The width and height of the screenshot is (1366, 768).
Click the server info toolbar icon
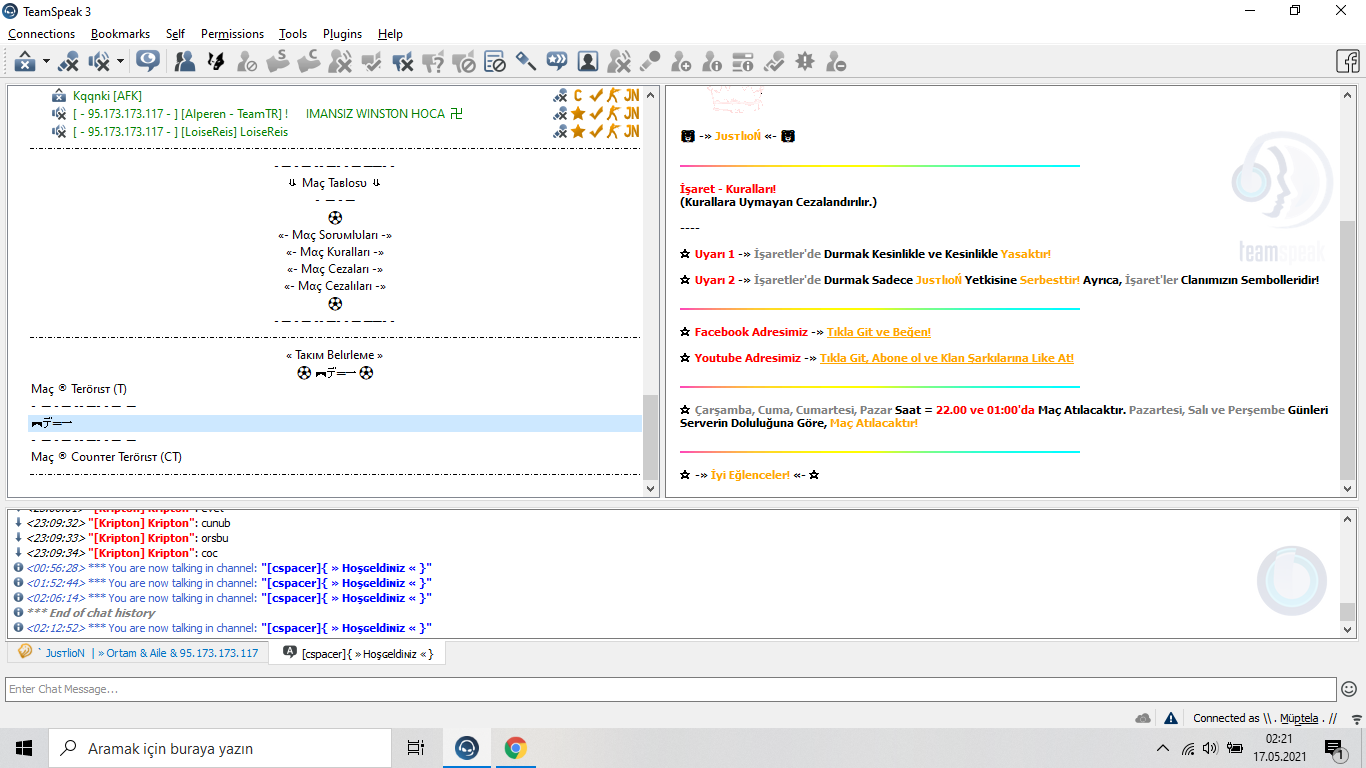[743, 62]
